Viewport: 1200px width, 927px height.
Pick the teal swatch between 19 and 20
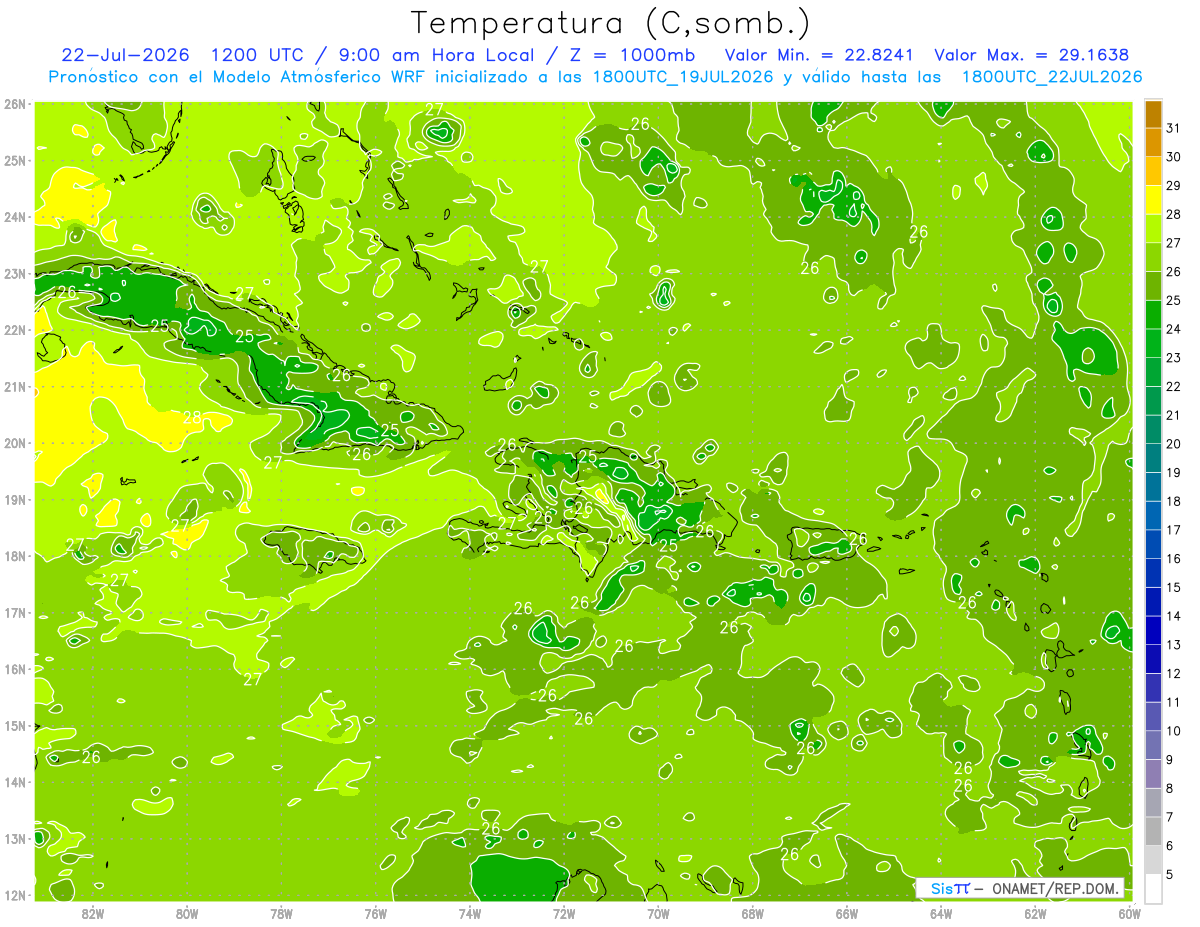(1153, 458)
